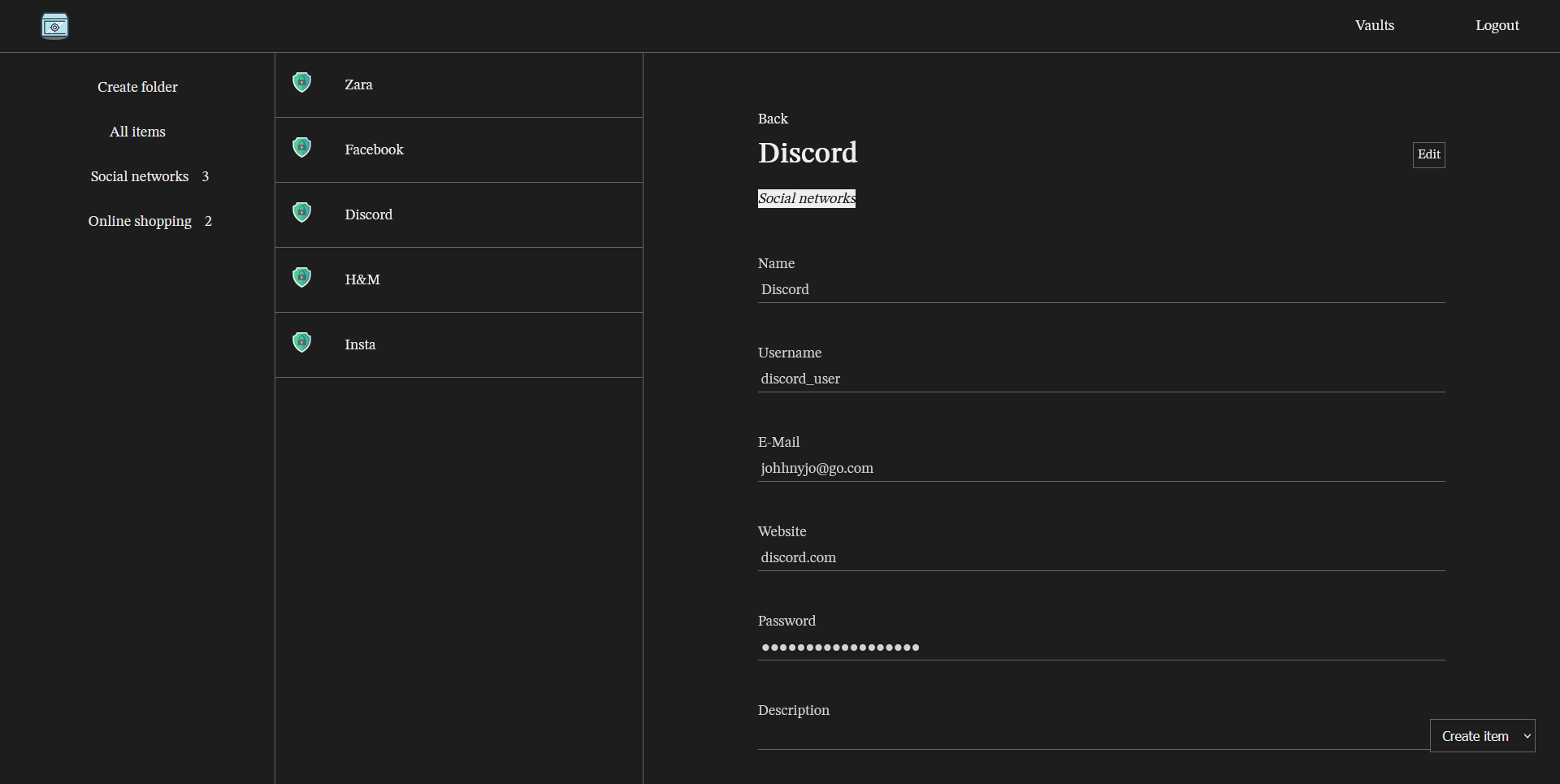Click the vault app logo icon

54,26
